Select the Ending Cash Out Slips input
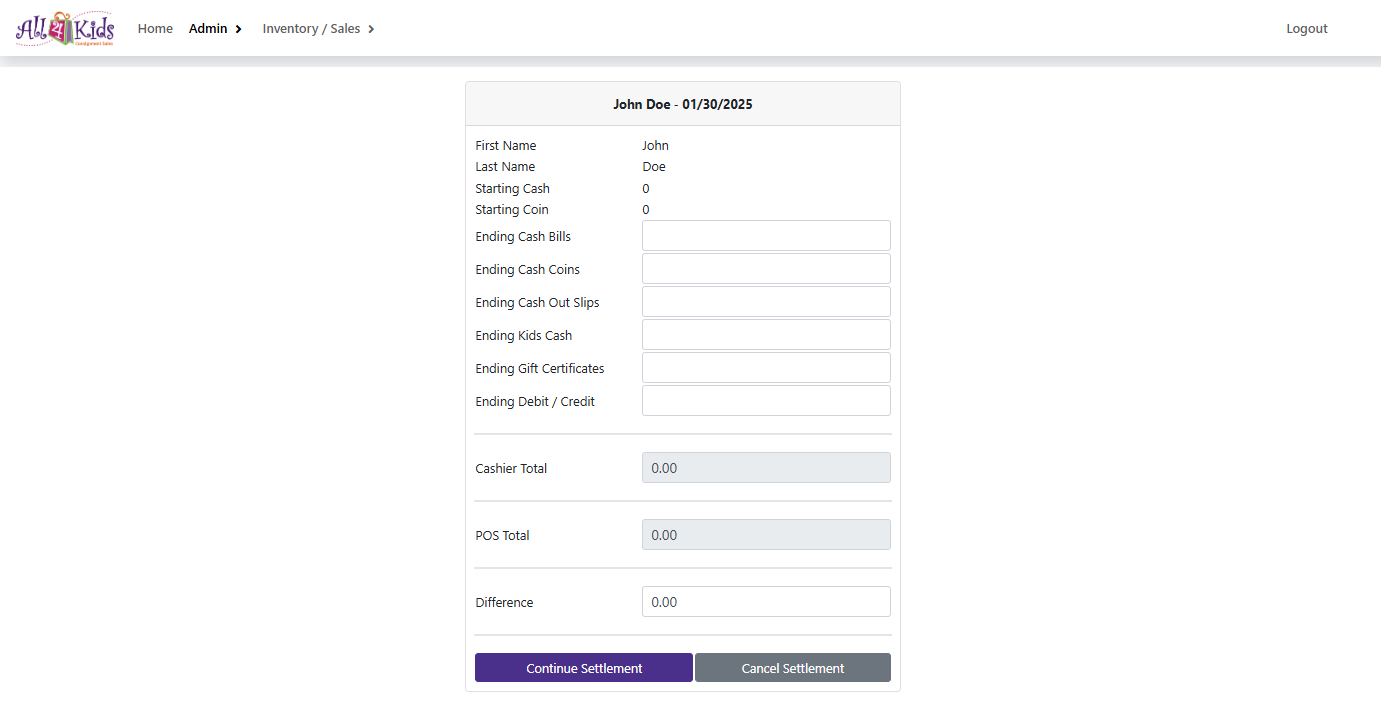This screenshot has width=1381, height=707. point(765,302)
